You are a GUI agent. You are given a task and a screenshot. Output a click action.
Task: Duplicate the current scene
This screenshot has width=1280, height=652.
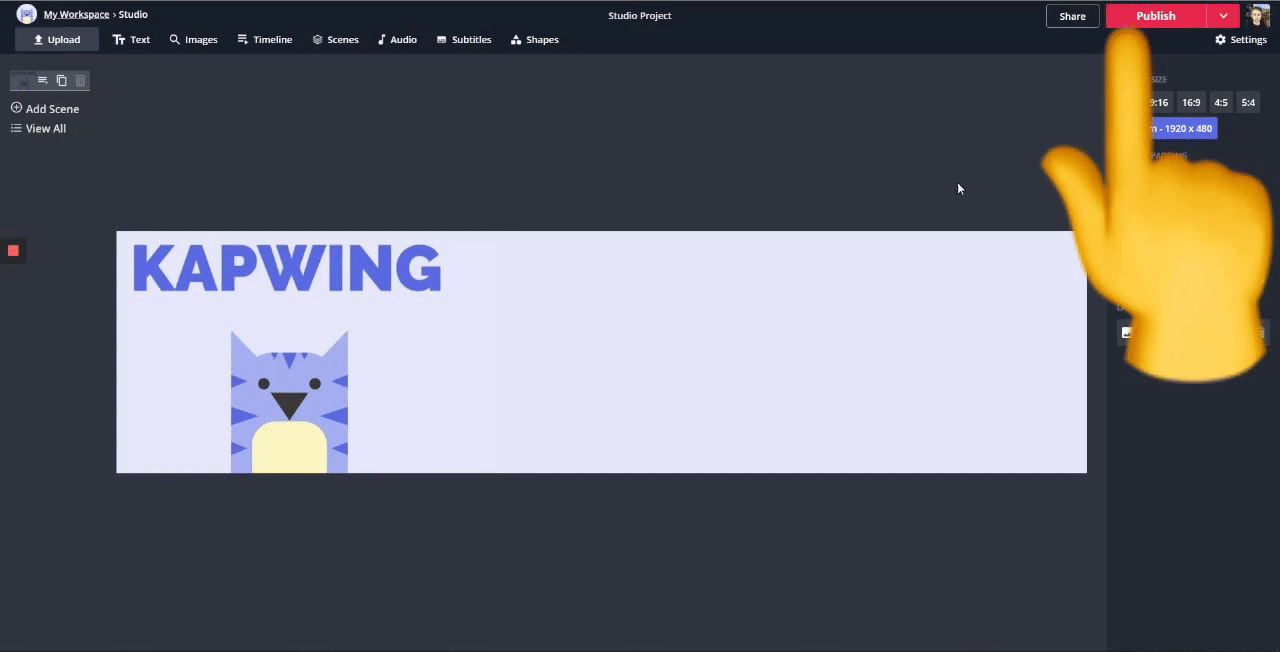pos(61,80)
